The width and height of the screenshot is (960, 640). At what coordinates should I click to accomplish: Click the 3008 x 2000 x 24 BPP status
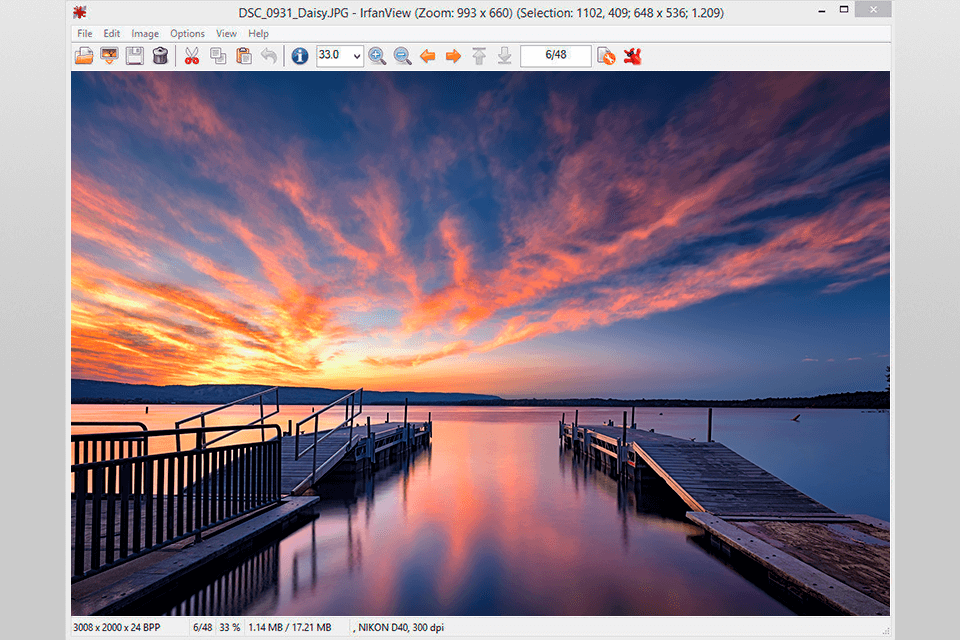[116, 627]
